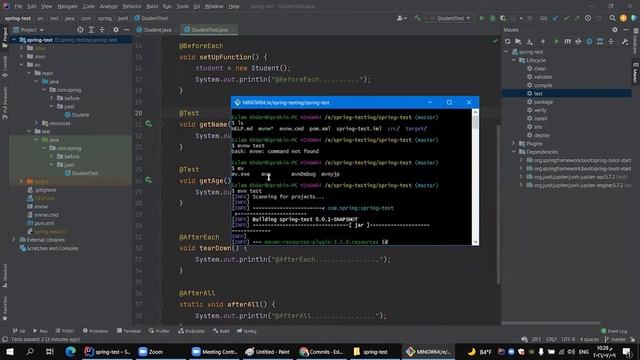Image resolution: width=640 pixels, height=360 pixels.
Task: Click the Git commit checkmark icon
Action: (x=566, y=18)
